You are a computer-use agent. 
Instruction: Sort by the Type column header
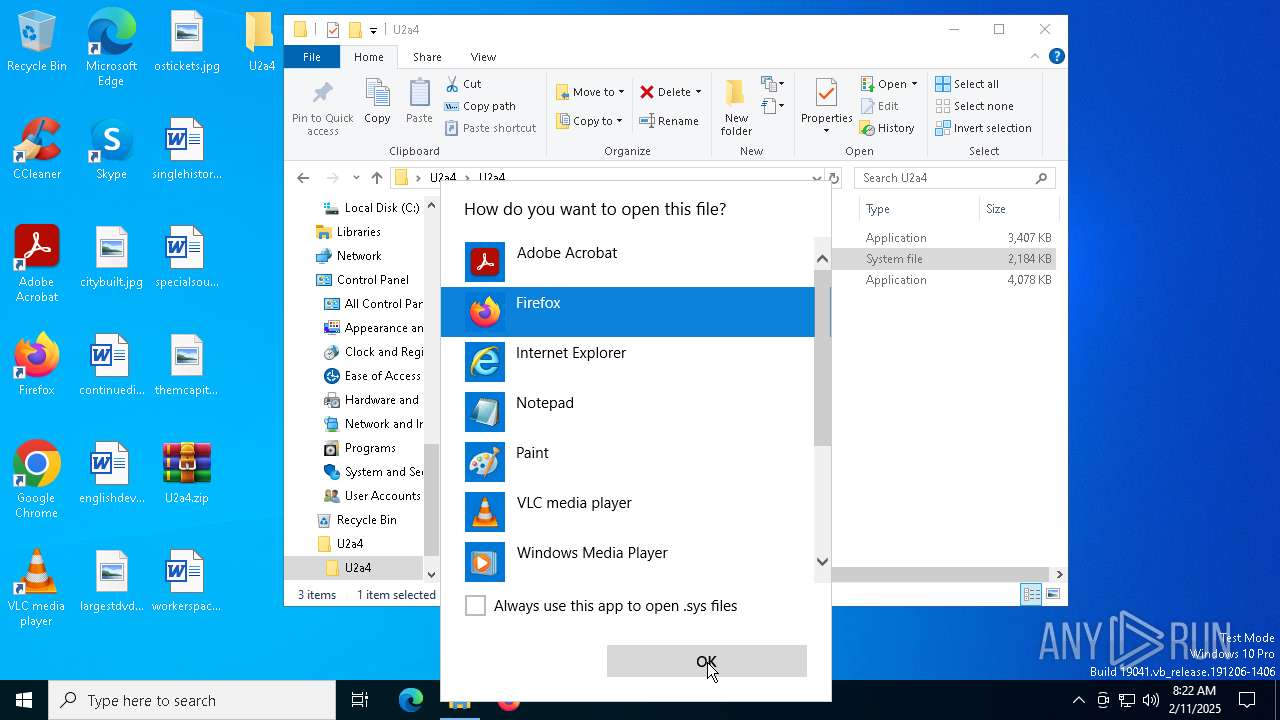pos(919,209)
